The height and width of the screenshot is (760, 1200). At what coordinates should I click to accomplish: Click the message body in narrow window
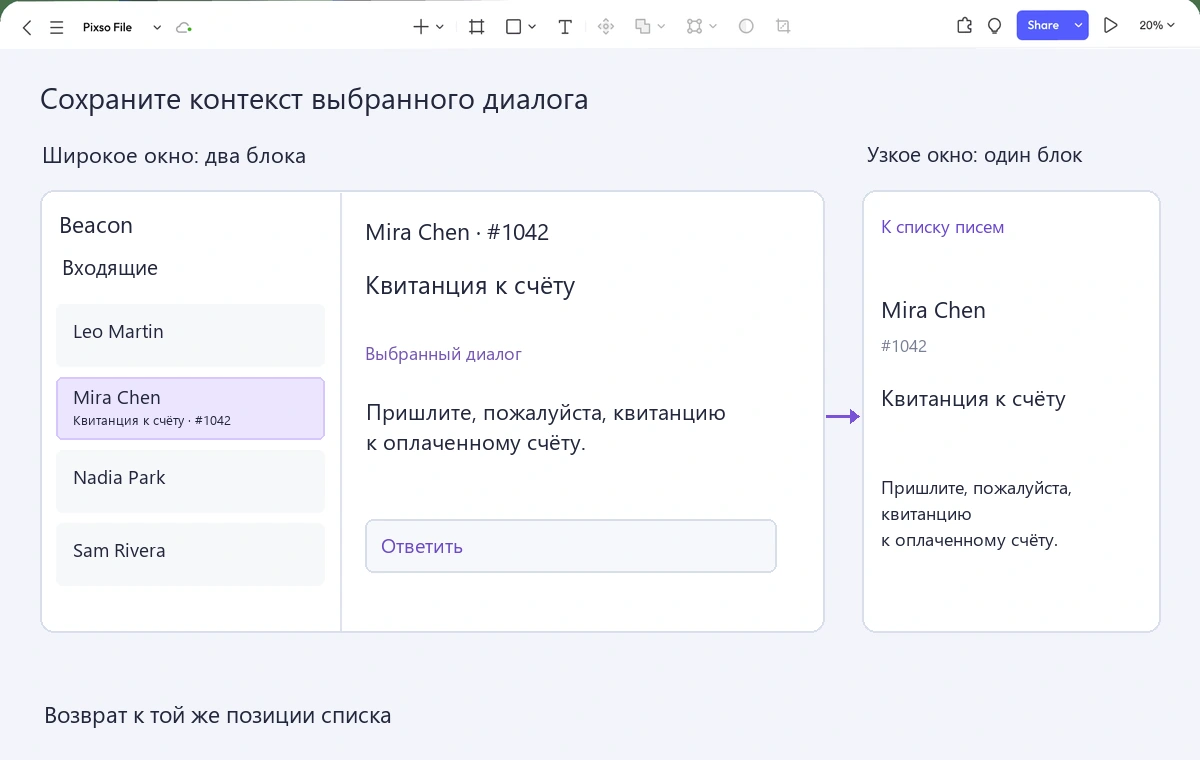pyautogui.click(x=976, y=514)
